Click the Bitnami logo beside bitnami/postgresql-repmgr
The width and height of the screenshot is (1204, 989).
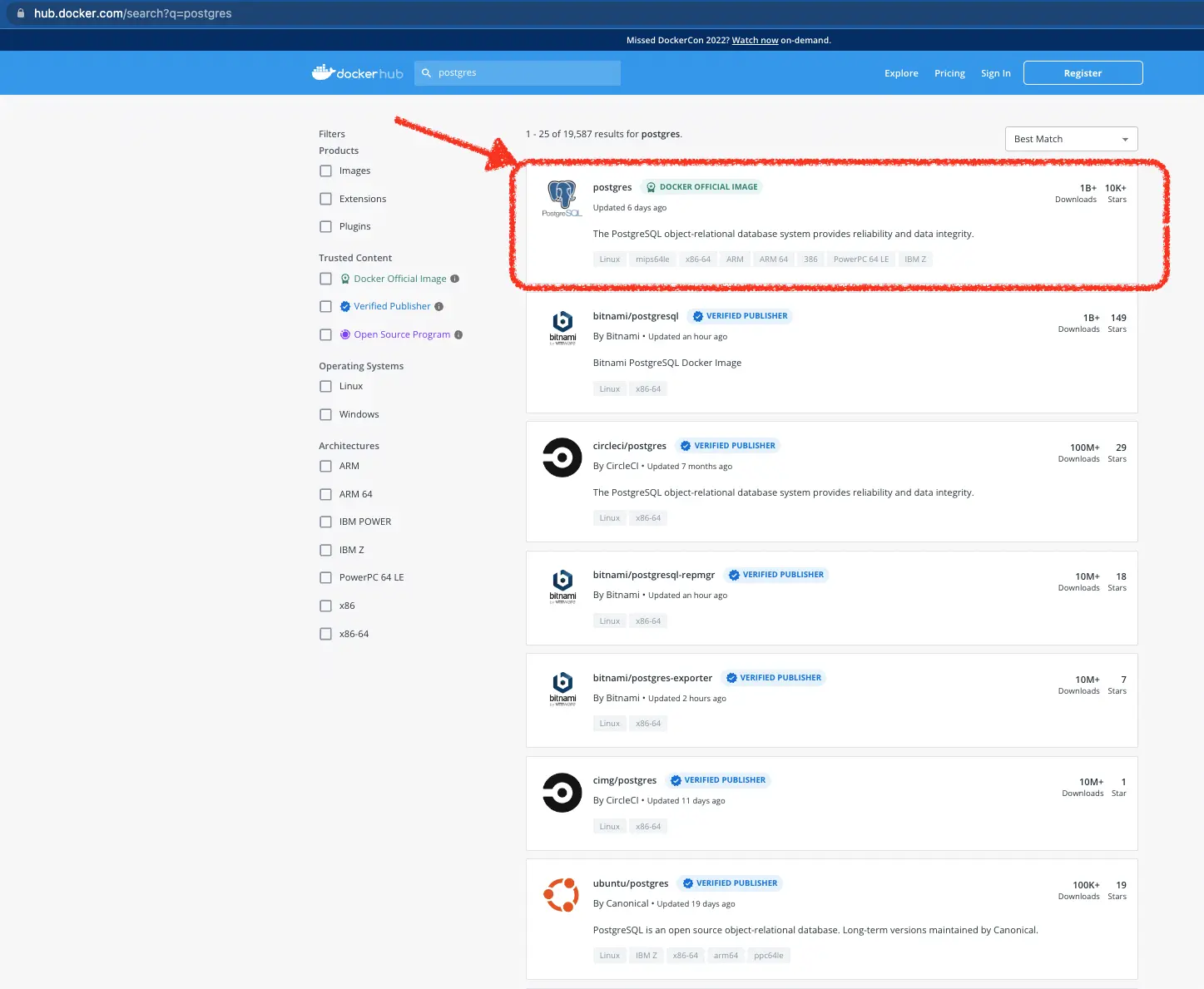point(562,586)
